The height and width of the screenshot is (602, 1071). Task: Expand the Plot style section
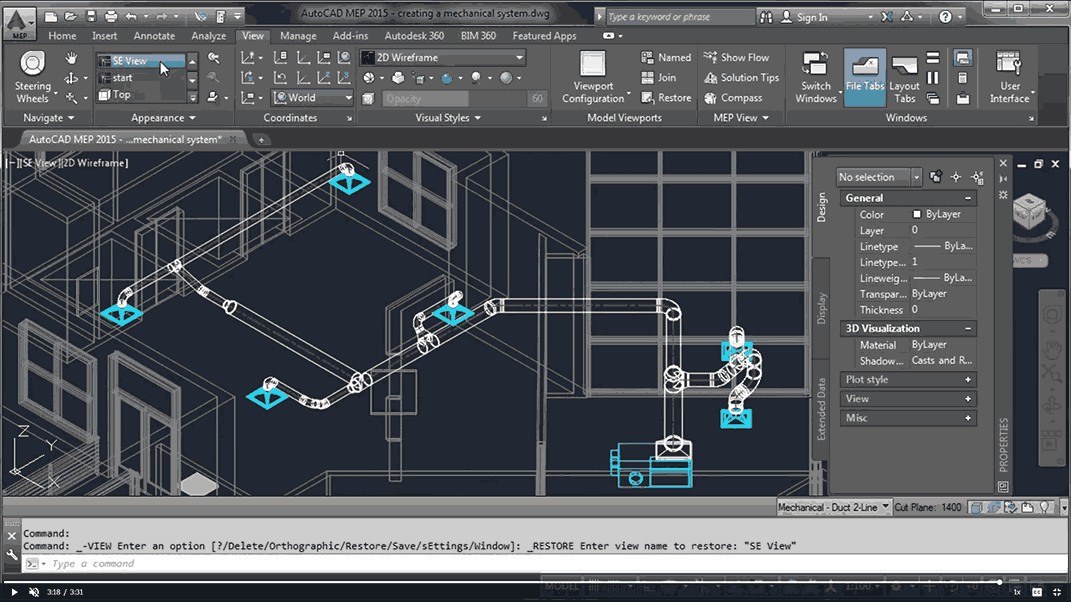coord(908,379)
